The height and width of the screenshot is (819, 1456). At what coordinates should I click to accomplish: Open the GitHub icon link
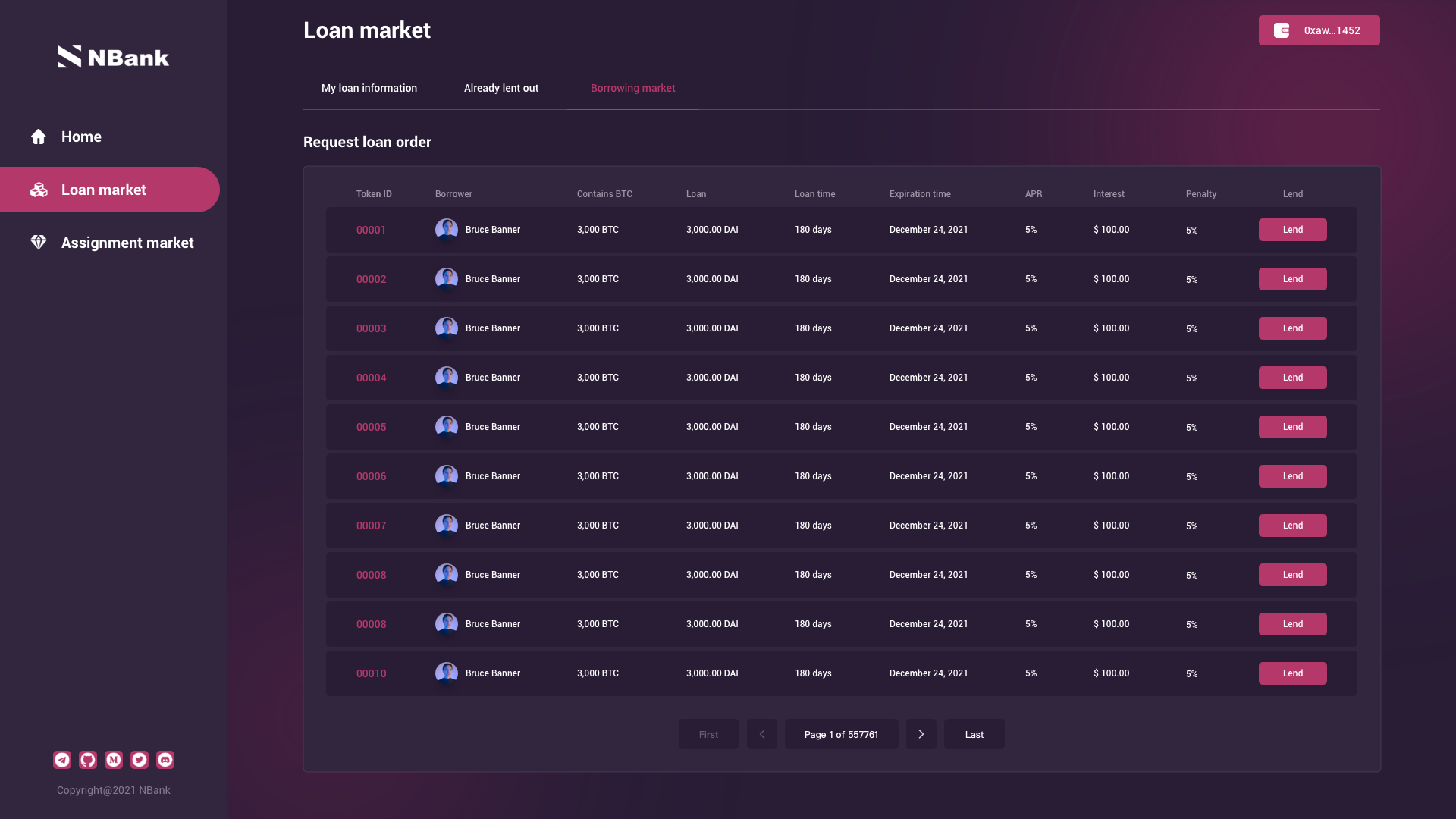(x=88, y=760)
